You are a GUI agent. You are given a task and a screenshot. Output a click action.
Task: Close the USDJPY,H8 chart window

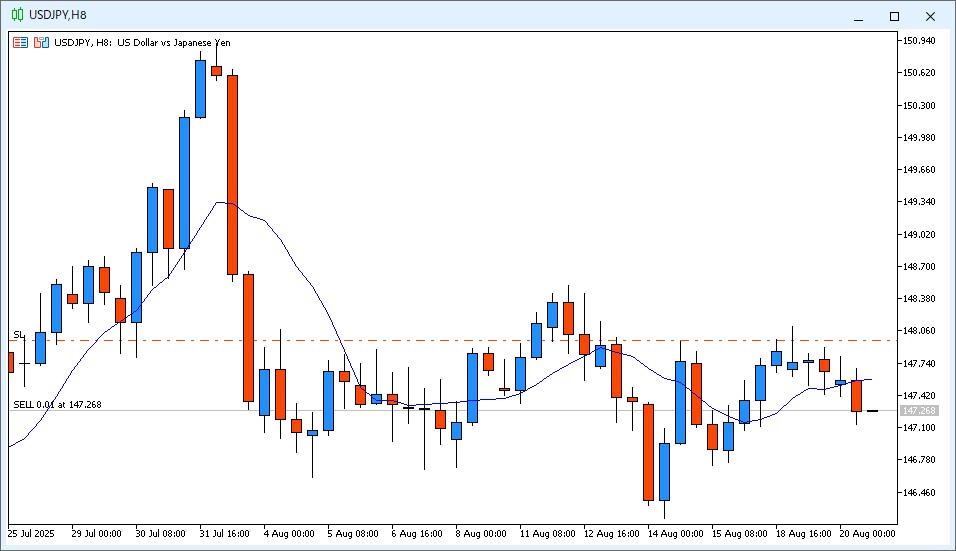click(931, 16)
